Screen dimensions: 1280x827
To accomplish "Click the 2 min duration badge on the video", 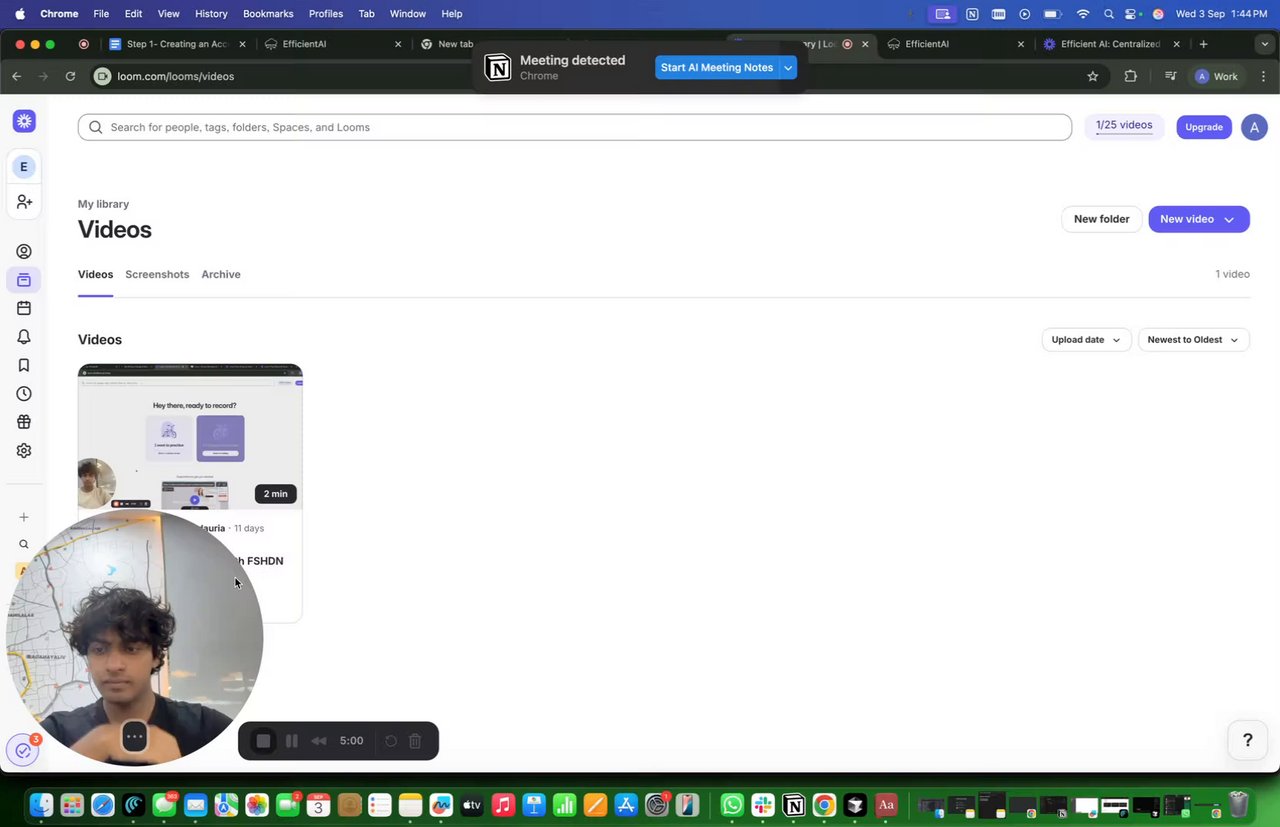I will (x=275, y=493).
